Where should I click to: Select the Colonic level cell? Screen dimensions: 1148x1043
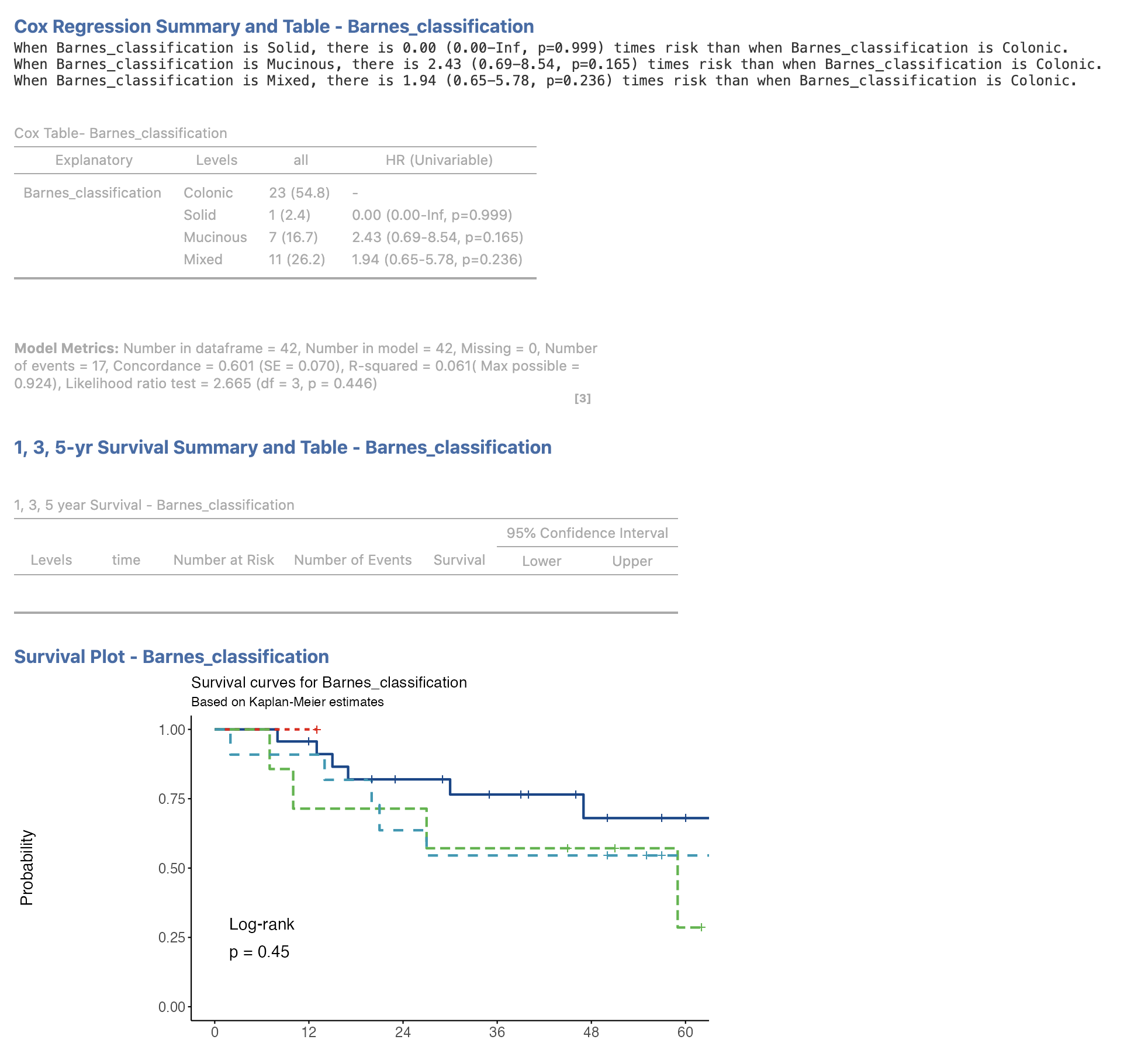(208, 193)
